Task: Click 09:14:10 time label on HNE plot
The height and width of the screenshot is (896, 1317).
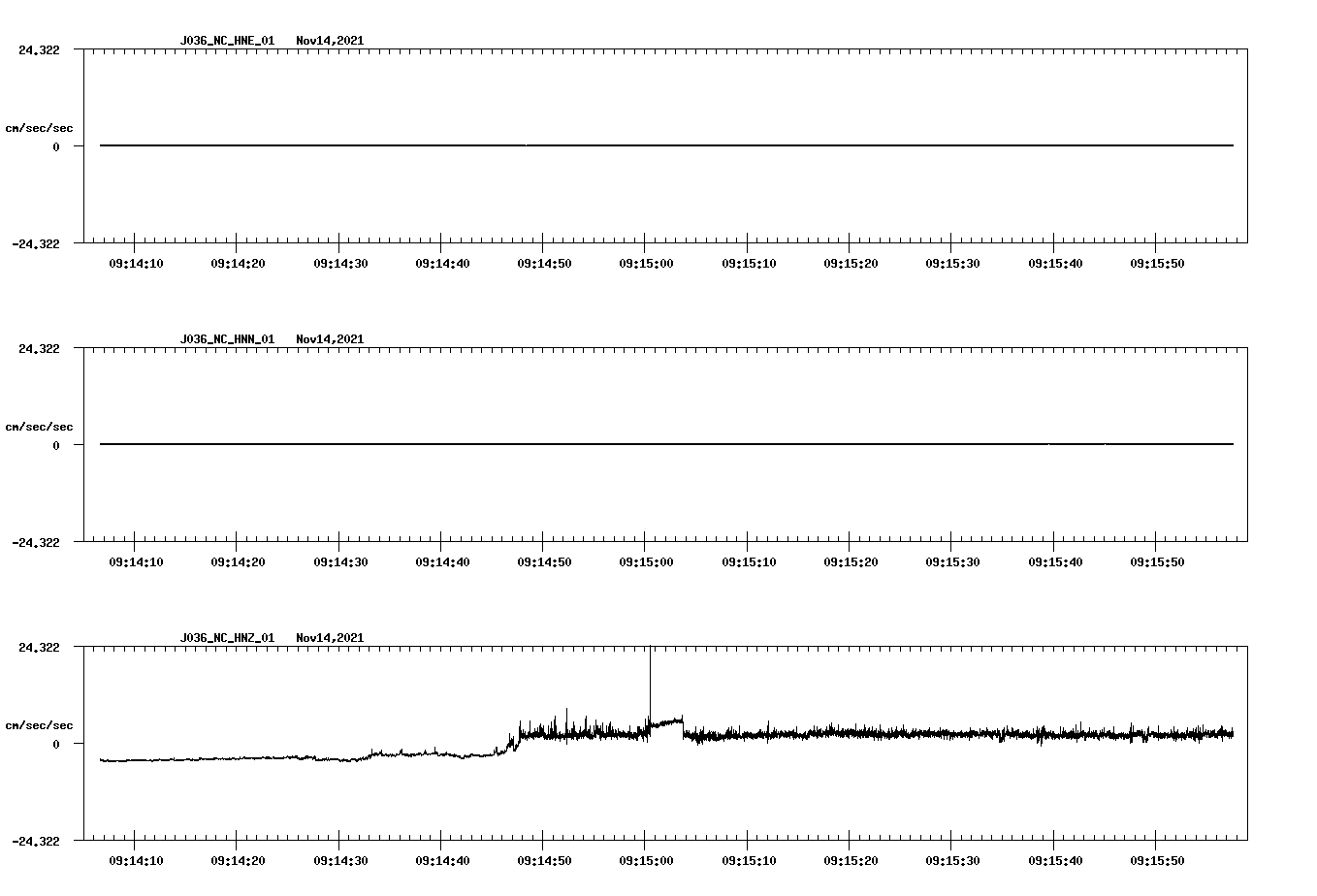Action: click(136, 264)
